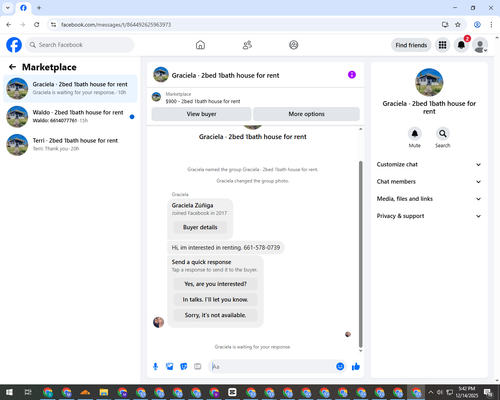The width and height of the screenshot is (500, 400).
Task: Open the Groups icon in top navigation
Action: click(x=294, y=45)
